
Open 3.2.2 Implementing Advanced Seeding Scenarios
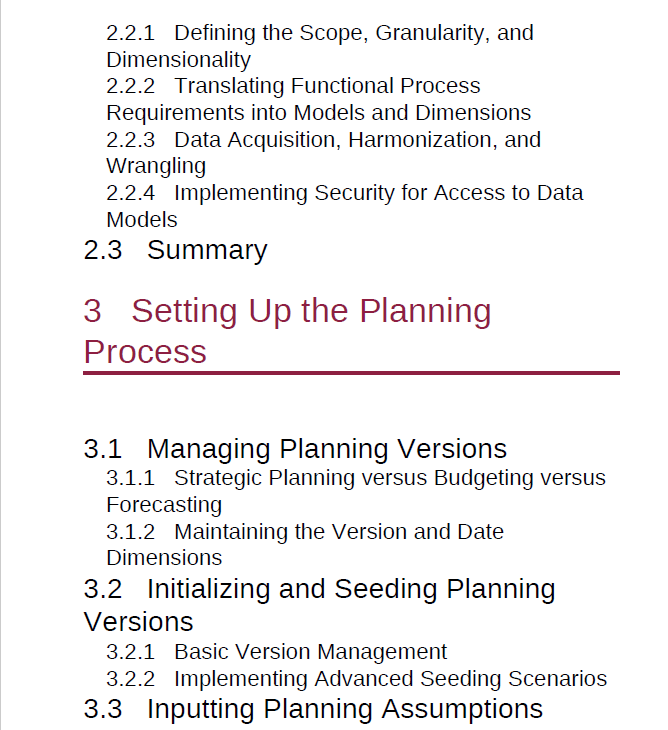tap(357, 679)
